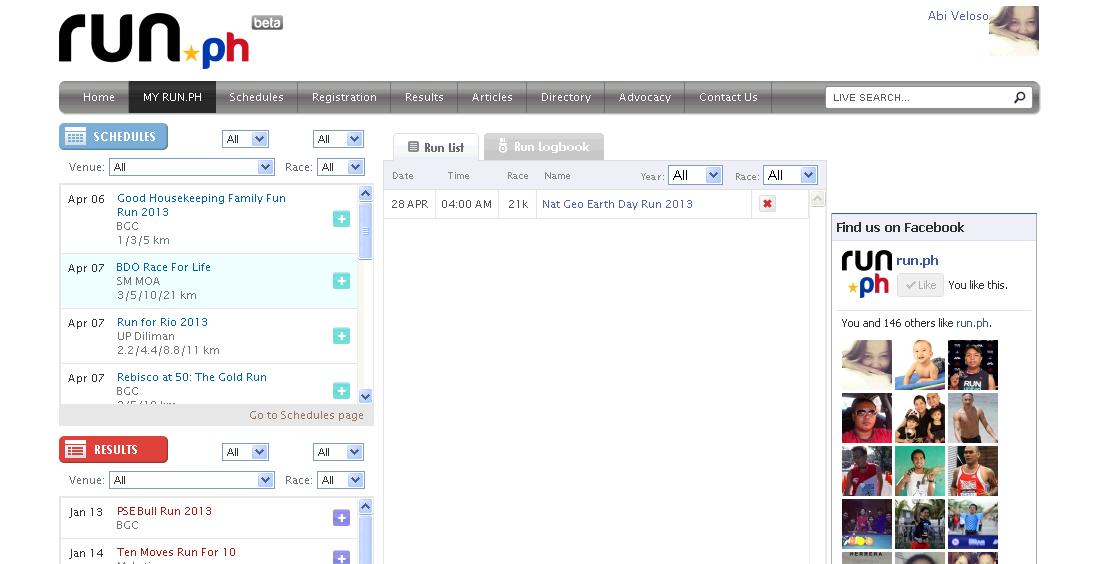The height and width of the screenshot is (564, 1104).
Task: Open Advocacy in navigation bar
Action: 644,97
